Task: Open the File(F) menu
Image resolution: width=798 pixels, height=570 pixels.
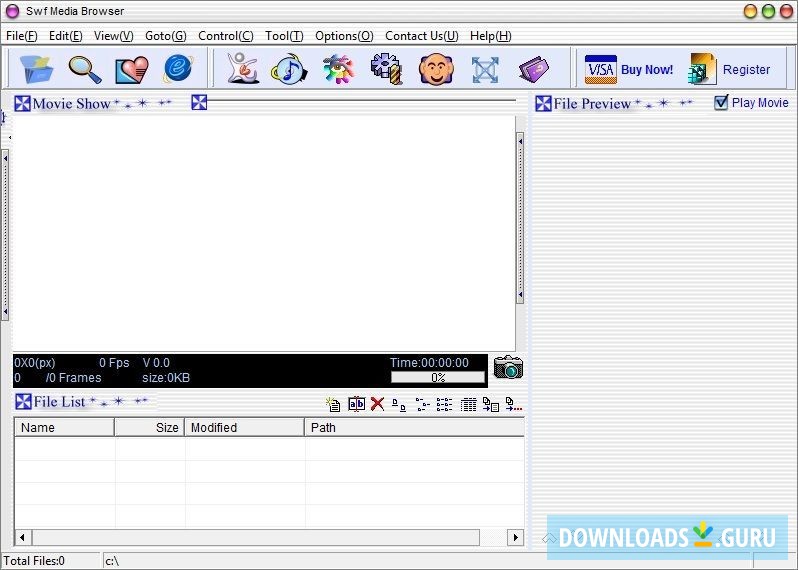Action: (x=21, y=36)
